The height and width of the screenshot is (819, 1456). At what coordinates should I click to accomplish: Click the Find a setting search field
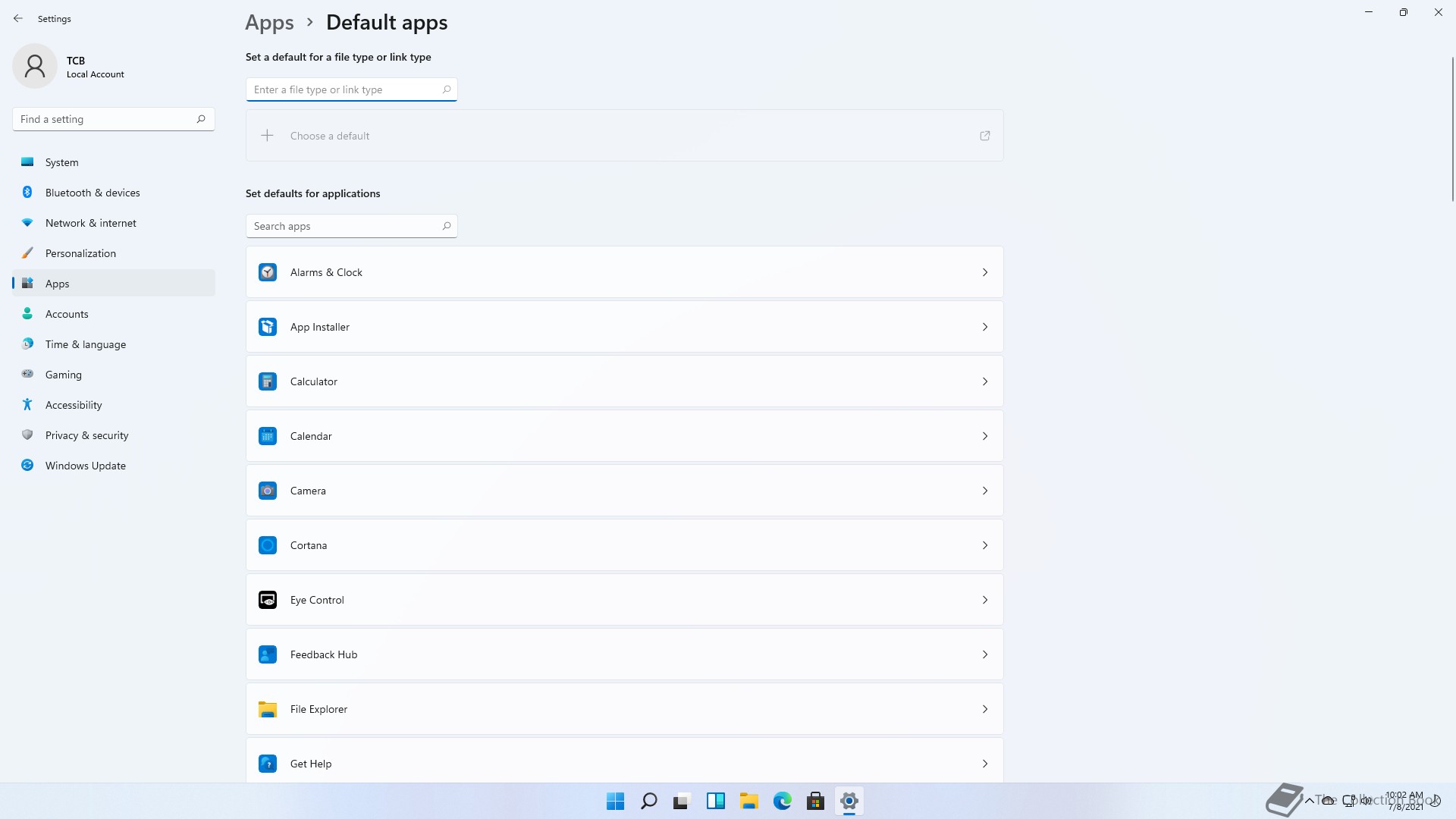click(x=114, y=119)
